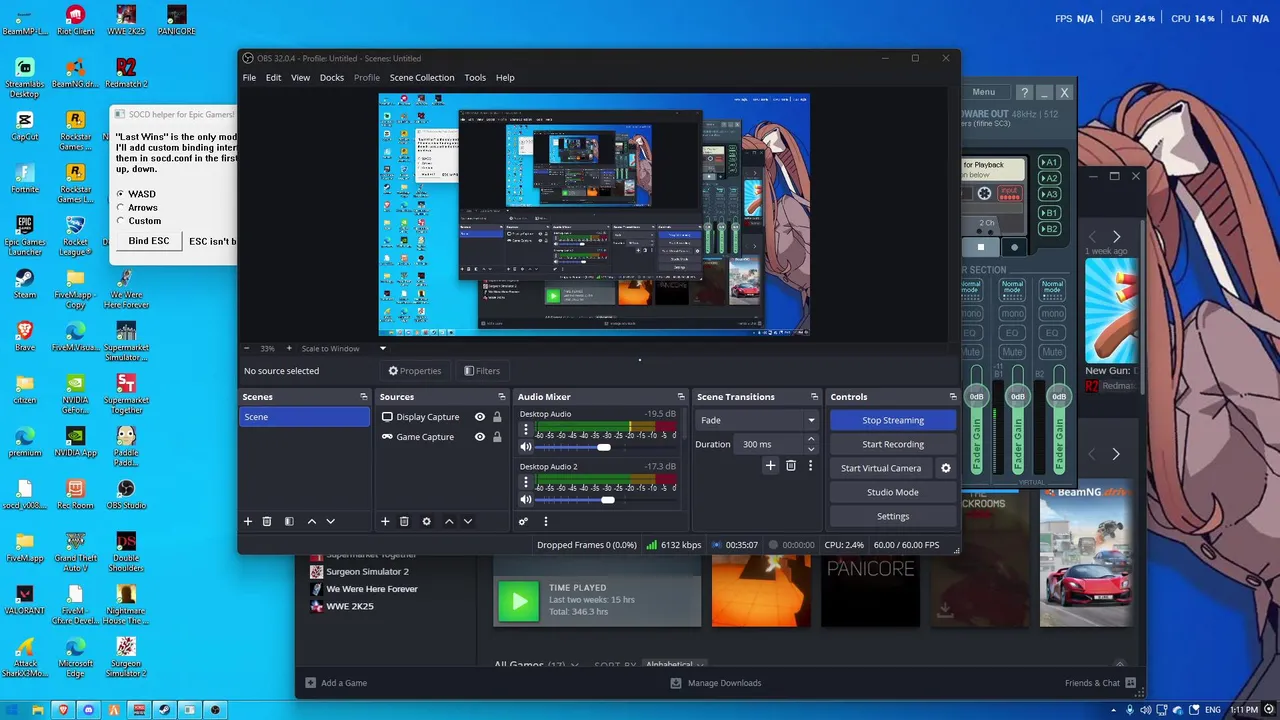Remove scene transition with trash icon
The image size is (1280, 720).
(x=791, y=465)
